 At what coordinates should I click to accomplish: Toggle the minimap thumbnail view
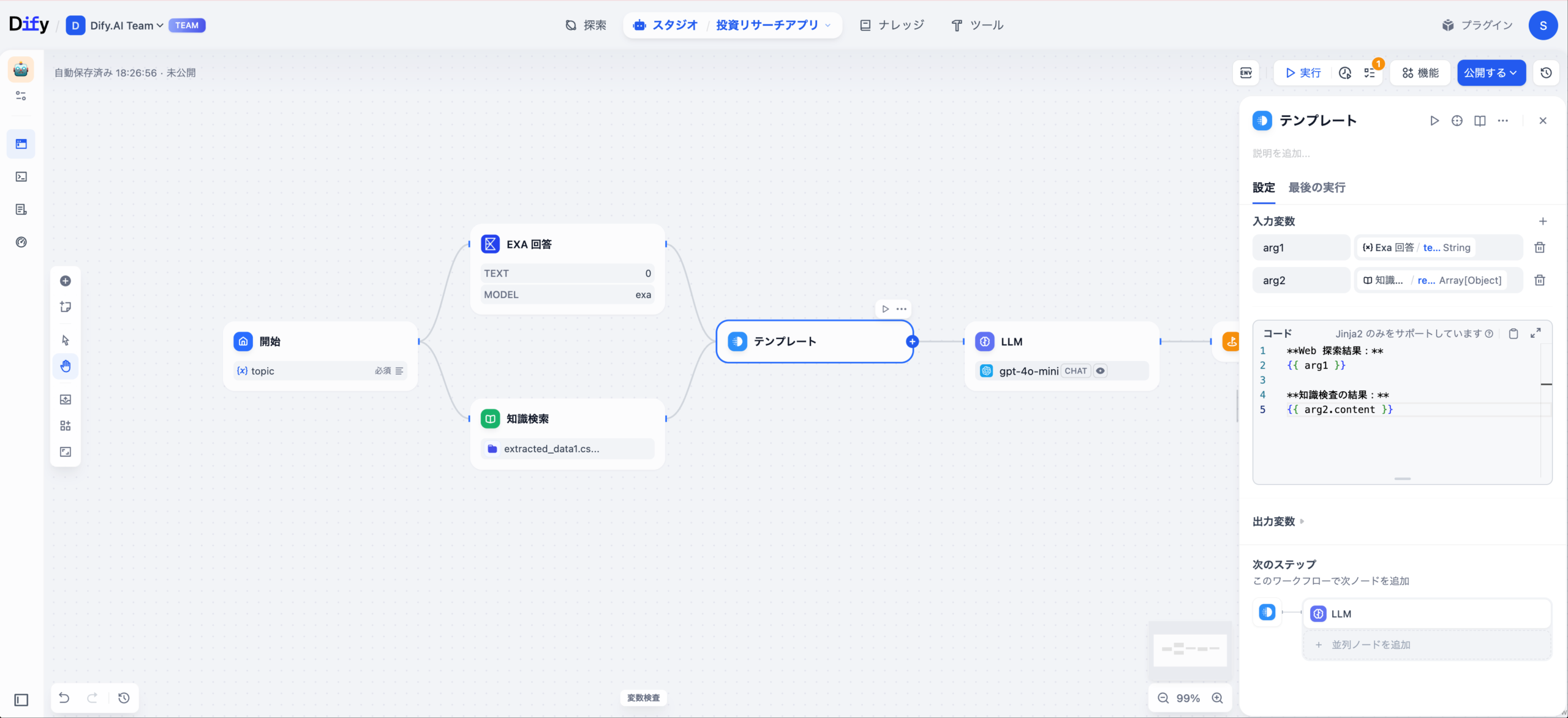click(1189, 649)
